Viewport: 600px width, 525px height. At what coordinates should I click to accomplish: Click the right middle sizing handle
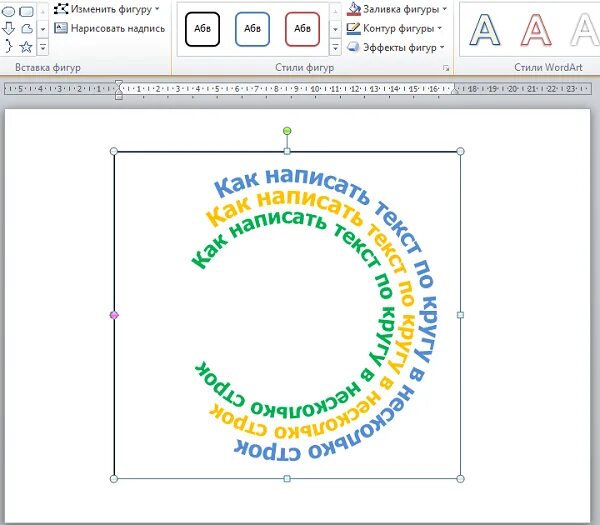pyautogui.click(x=460, y=315)
